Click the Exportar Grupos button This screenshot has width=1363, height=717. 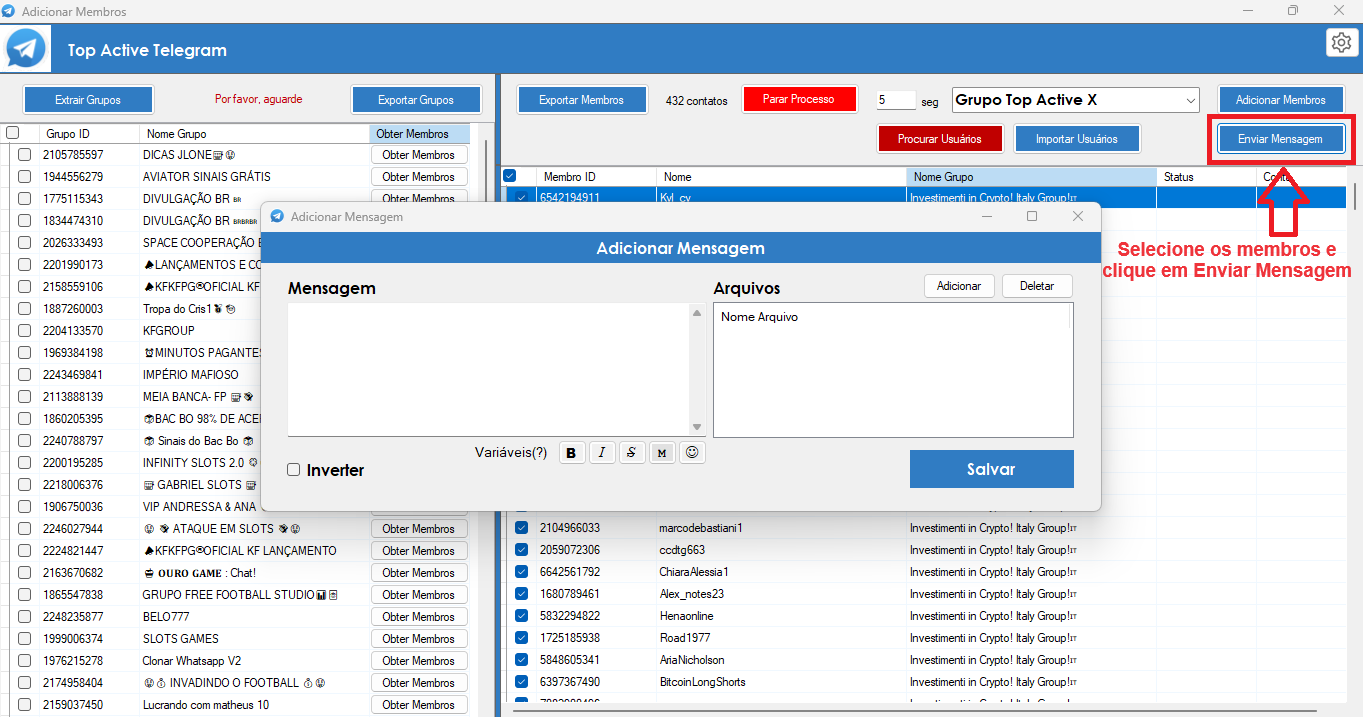(416, 100)
